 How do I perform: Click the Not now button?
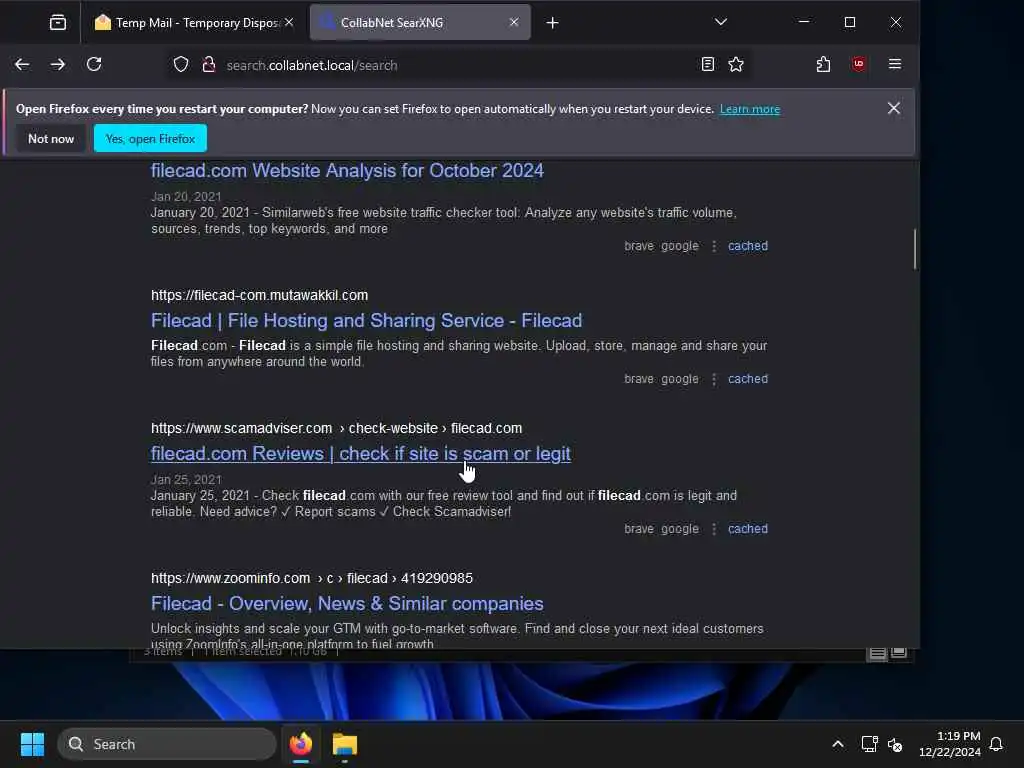[51, 138]
